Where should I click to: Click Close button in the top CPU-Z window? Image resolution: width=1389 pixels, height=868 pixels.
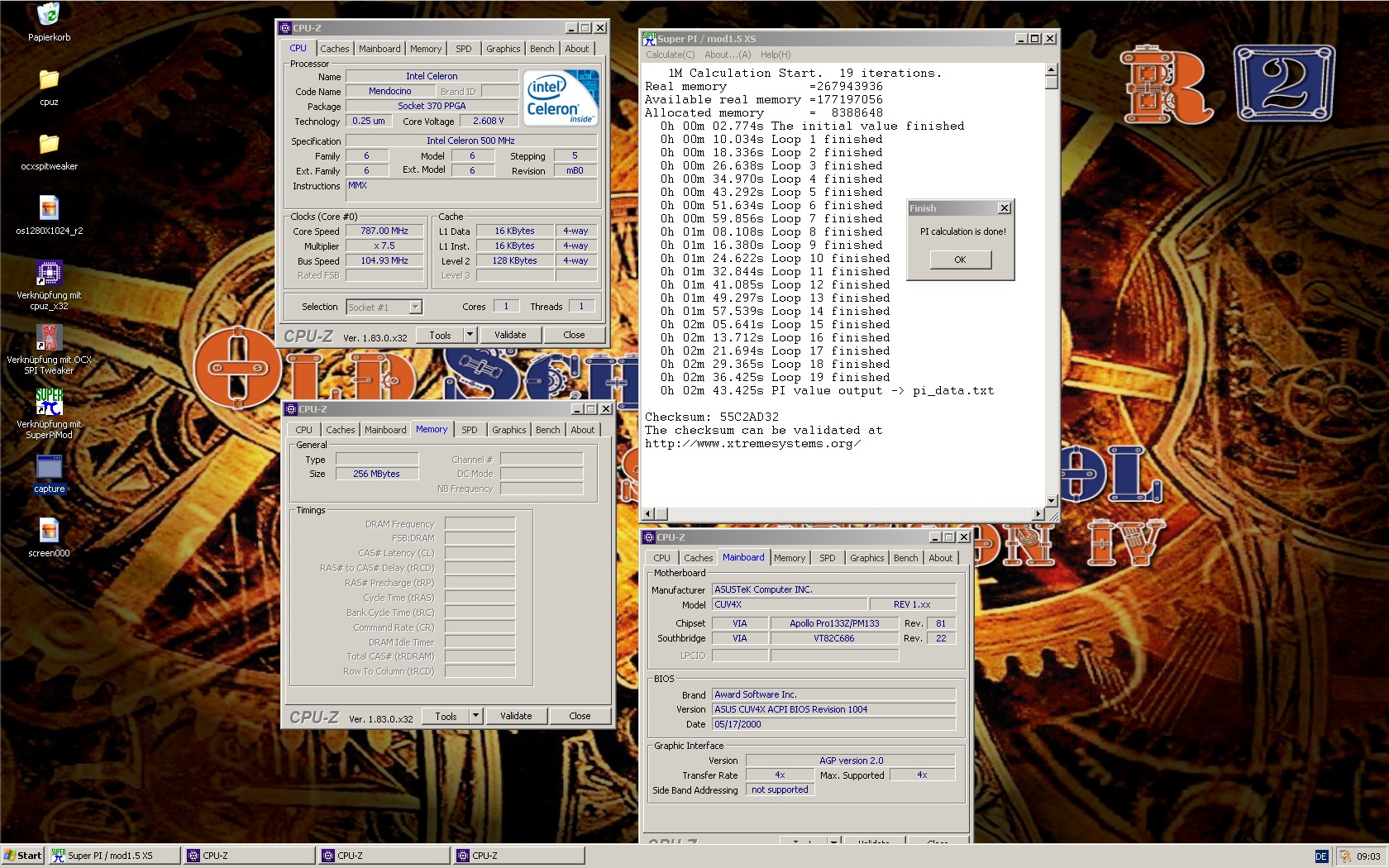pyautogui.click(x=574, y=335)
